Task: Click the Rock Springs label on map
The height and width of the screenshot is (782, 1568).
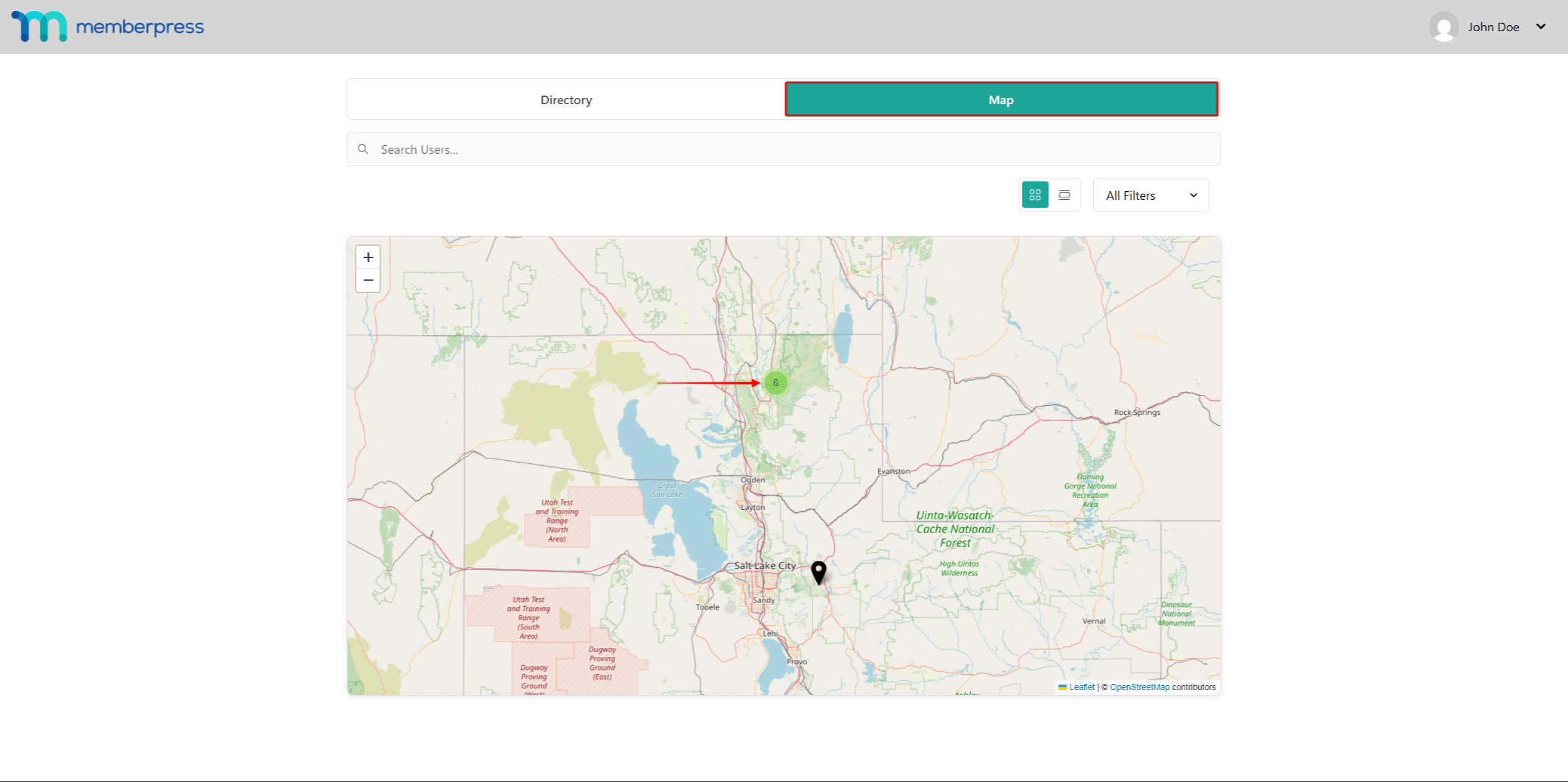Action: (x=1136, y=412)
